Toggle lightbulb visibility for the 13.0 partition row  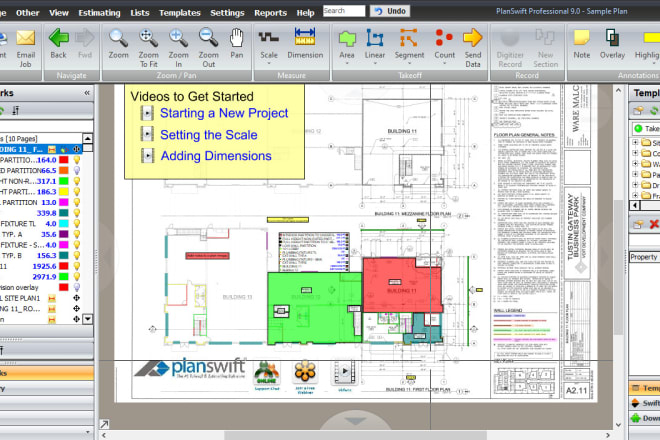click(77, 203)
